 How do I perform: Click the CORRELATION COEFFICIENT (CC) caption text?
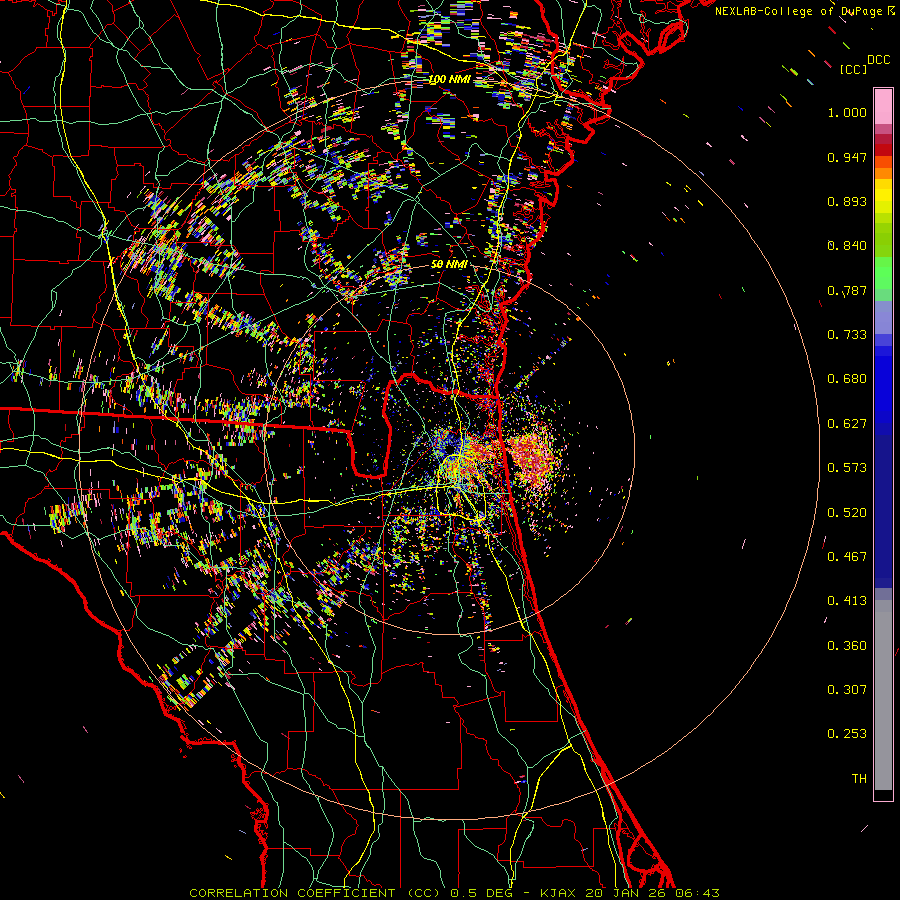point(315,893)
